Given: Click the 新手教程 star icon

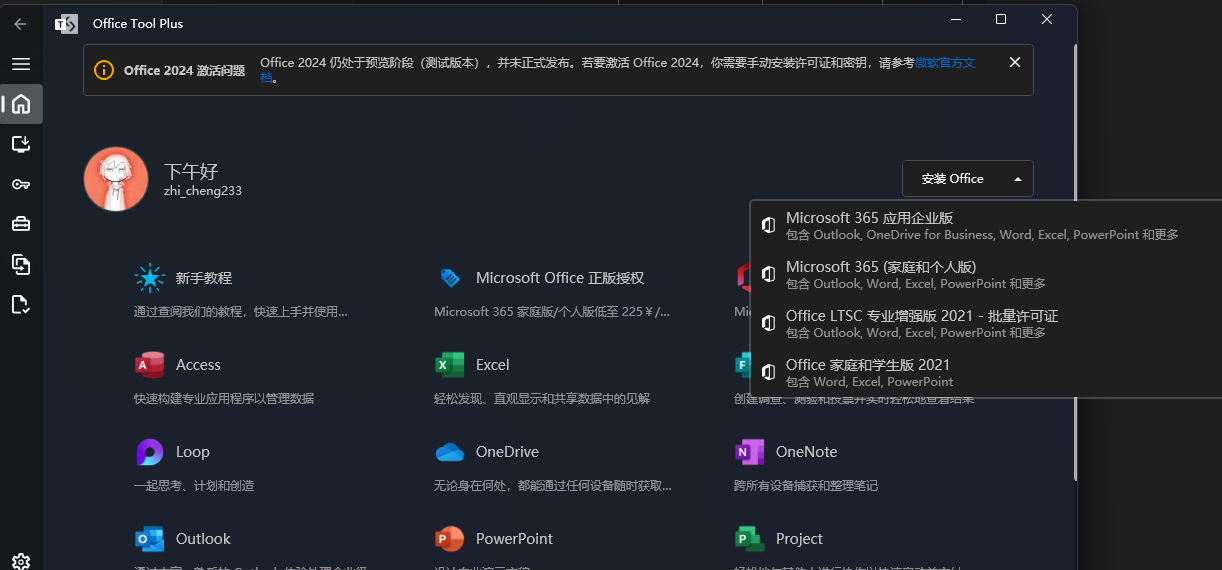Looking at the screenshot, I should pyautogui.click(x=149, y=278).
